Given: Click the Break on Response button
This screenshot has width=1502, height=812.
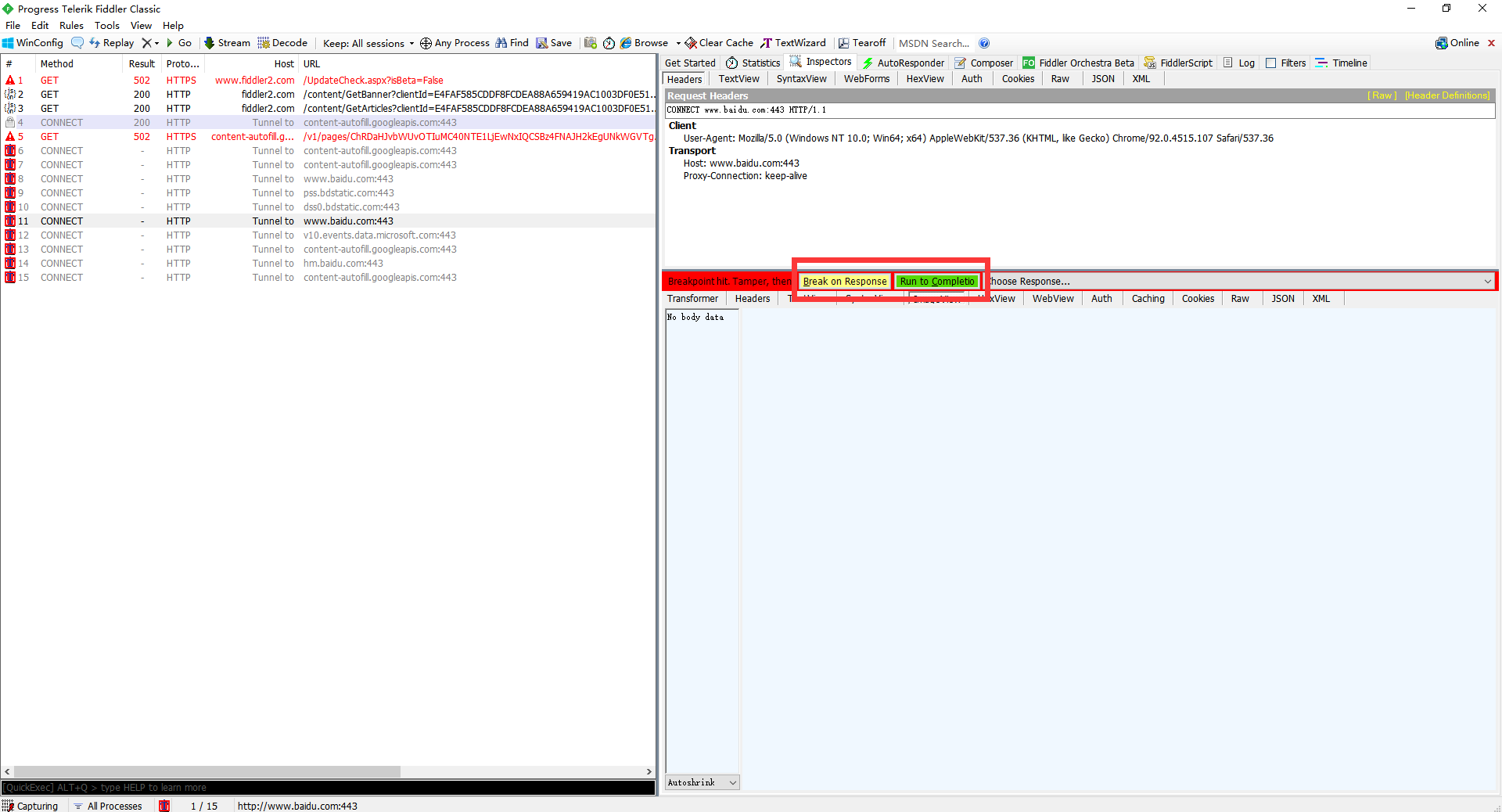Looking at the screenshot, I should click(x=845, y=281).
